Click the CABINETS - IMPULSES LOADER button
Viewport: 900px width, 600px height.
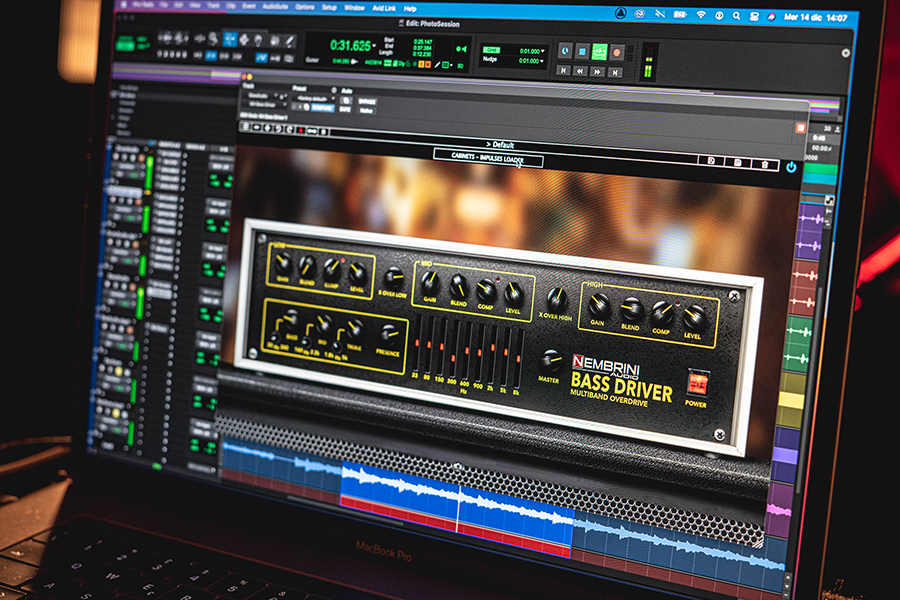[x=487, y=156]
